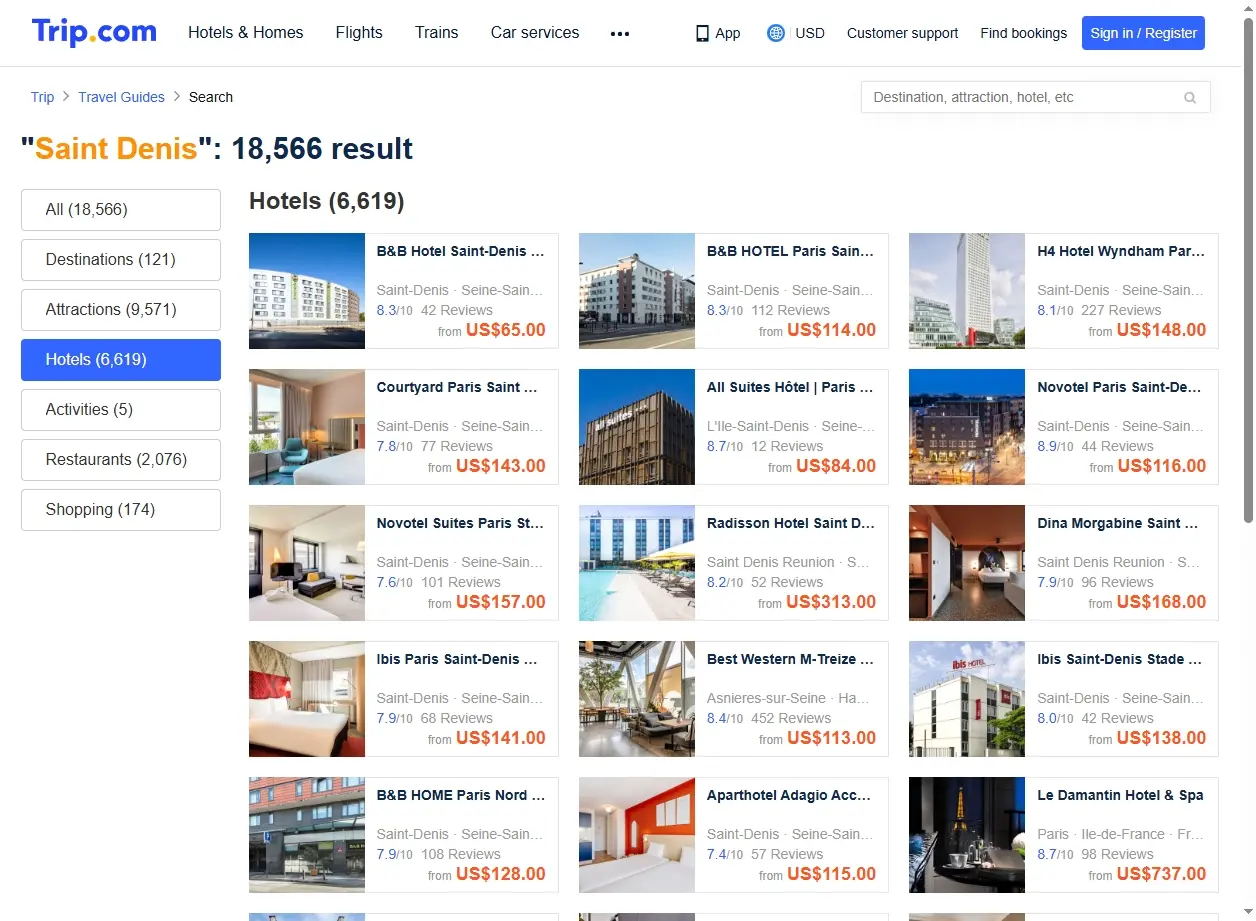Click 8.9/10 rating on Novotel Paris Saint-De...
Viewport: 1256px width, 921px height.
click(1055, 446)
